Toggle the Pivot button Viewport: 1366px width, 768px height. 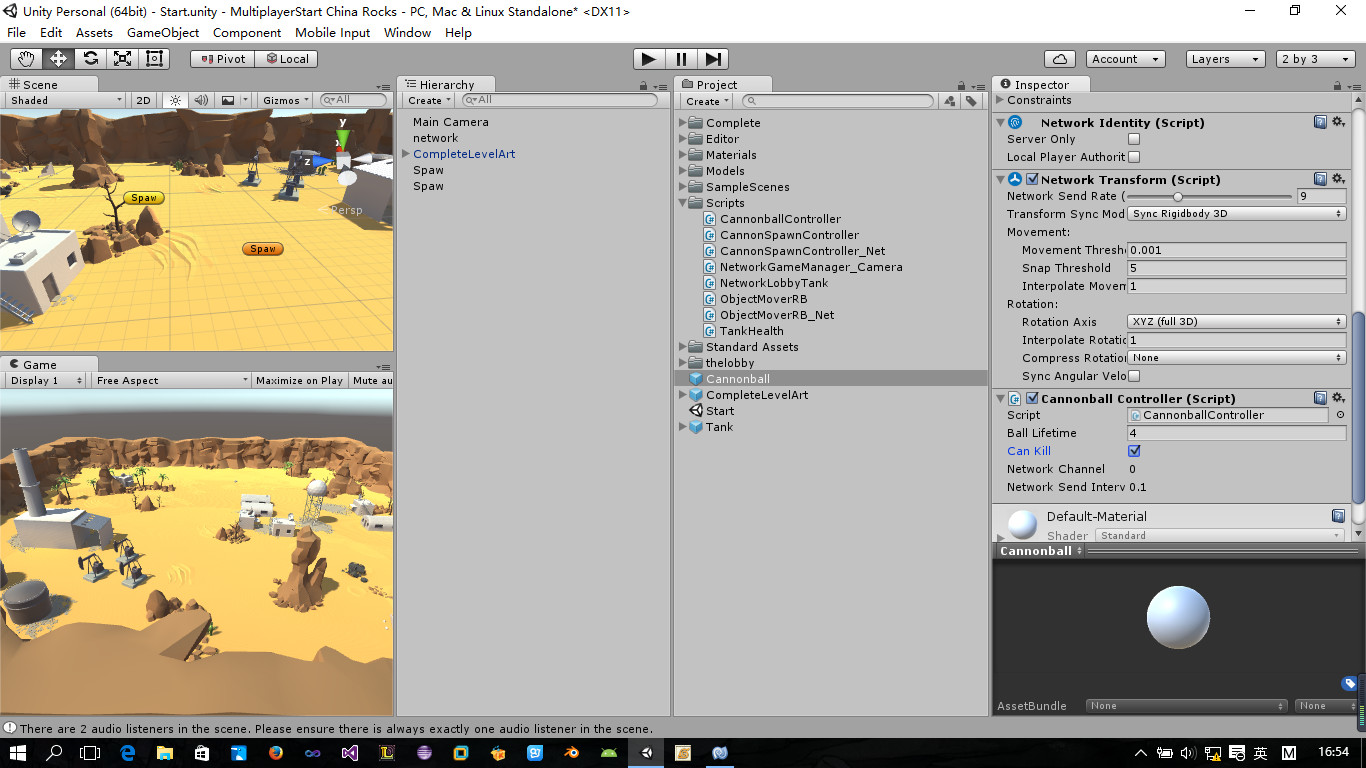coord(222,59)
